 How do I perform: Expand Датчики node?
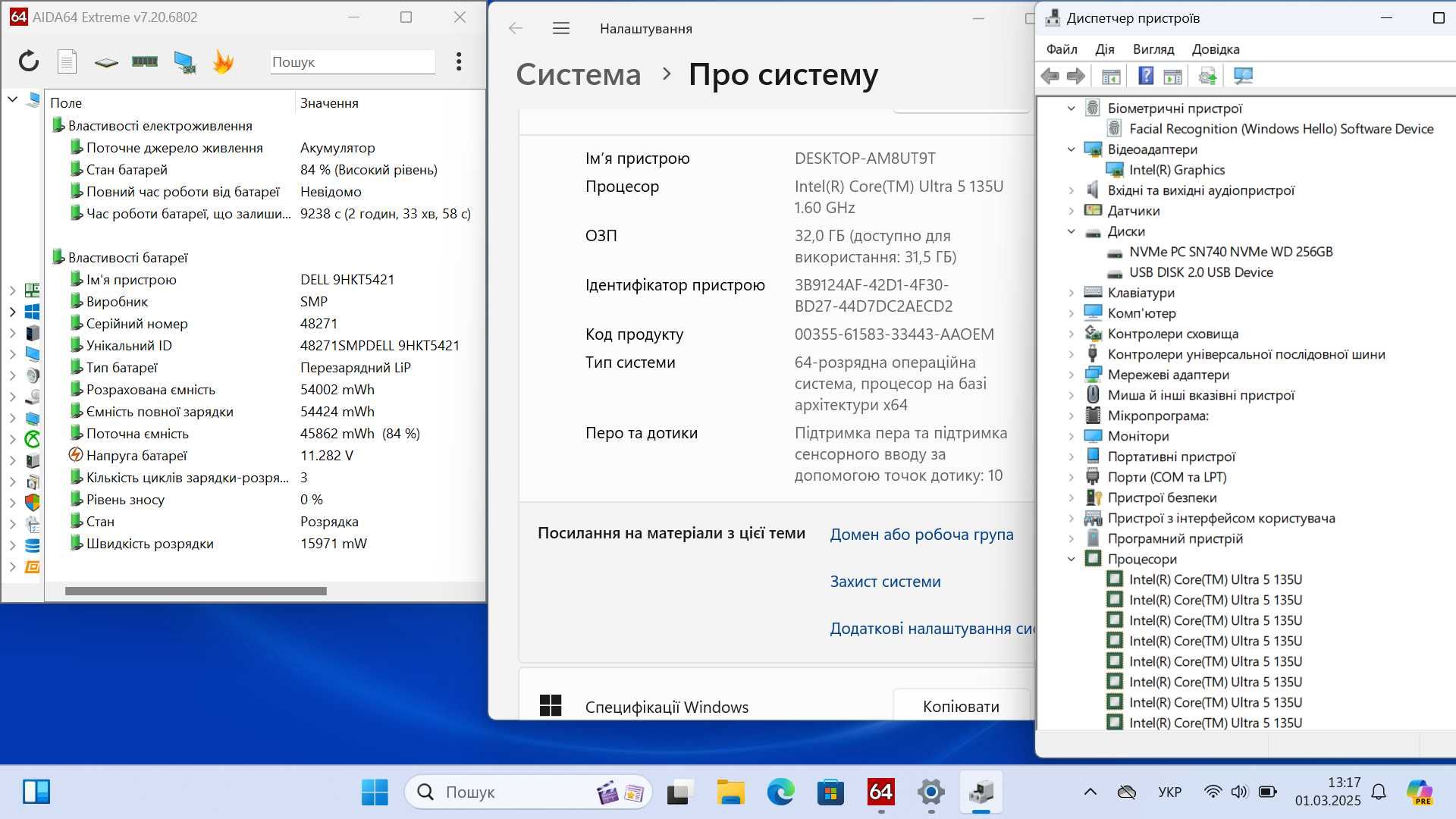(1072, 211)
